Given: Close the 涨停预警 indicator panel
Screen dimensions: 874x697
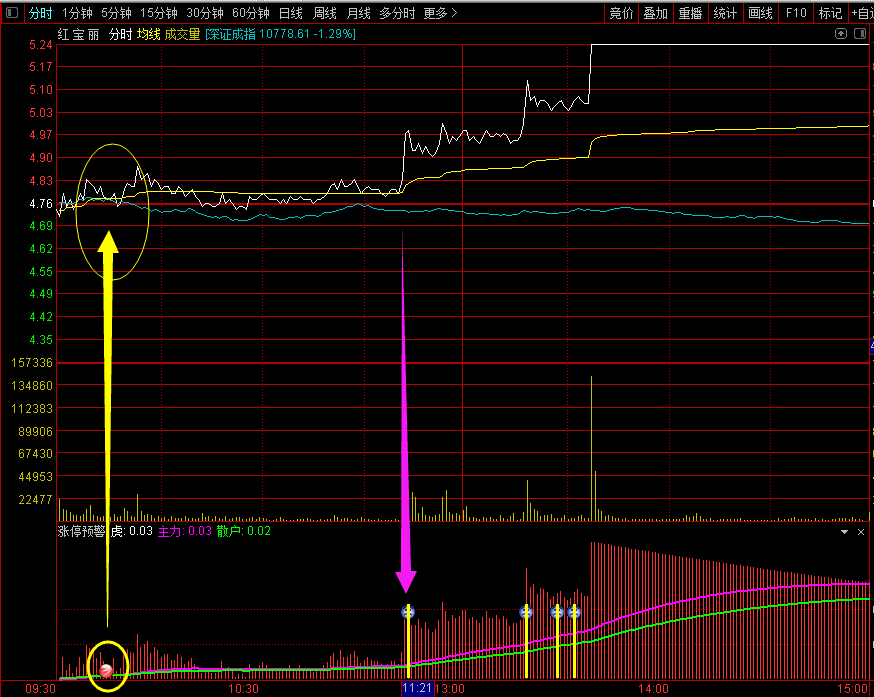Looking at the screenshot, I should click(x=860, y=532).
